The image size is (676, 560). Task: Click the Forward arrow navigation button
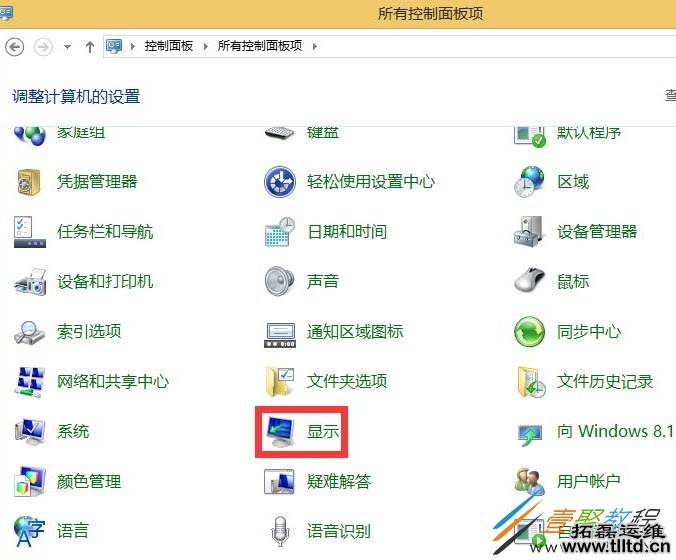click(44, 46)
